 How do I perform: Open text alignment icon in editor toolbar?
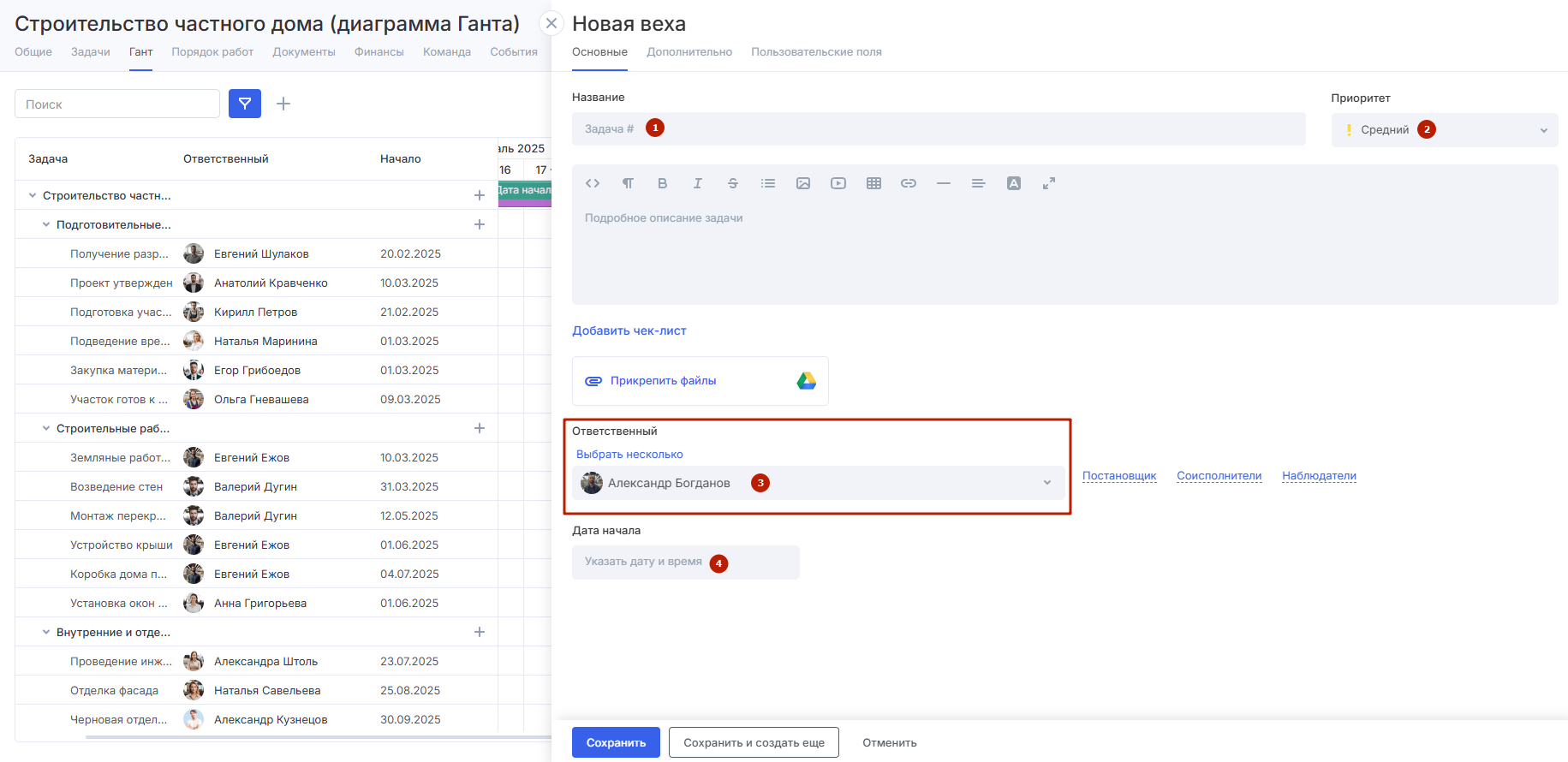979,183
